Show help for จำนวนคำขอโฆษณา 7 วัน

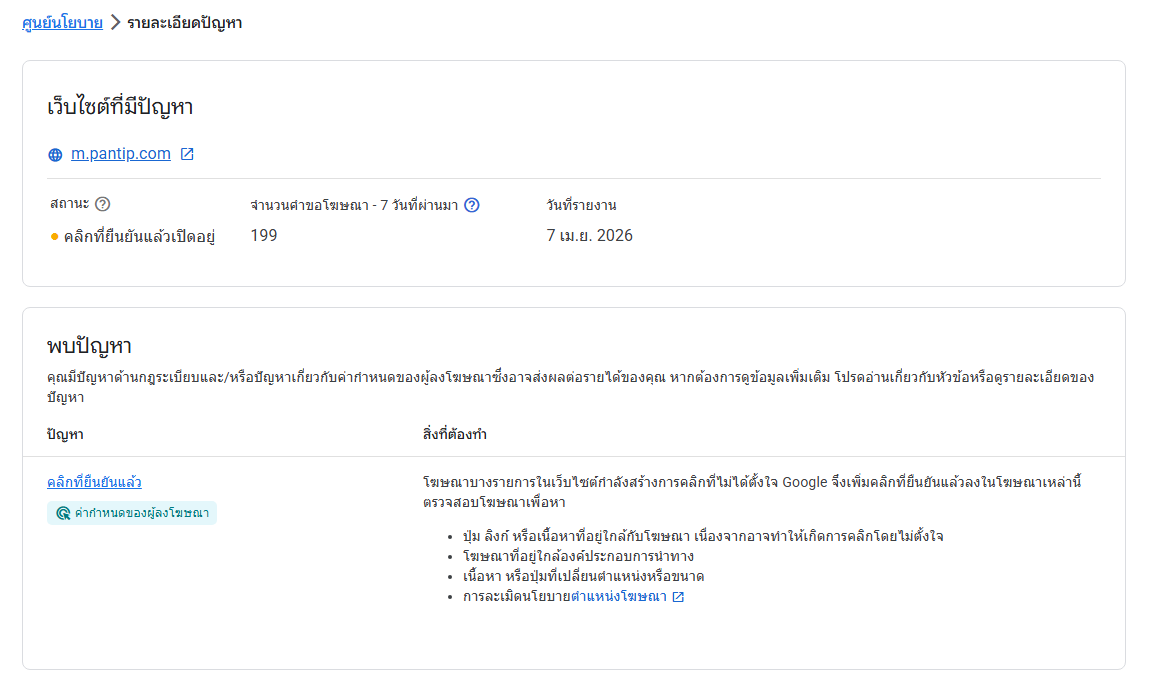tap(472, 205)
